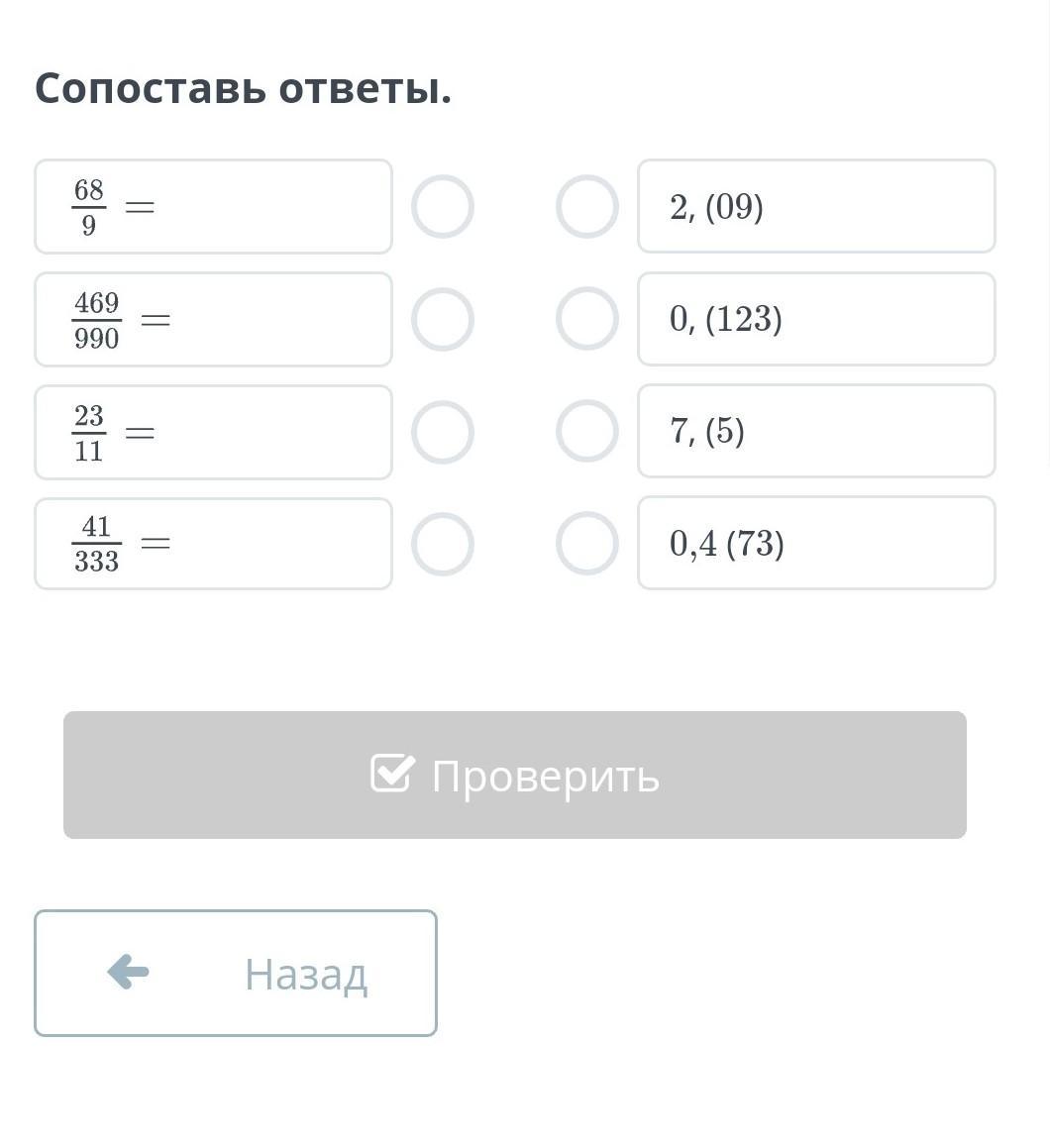Click the checkmark icon on Проверить

point(390,774)
